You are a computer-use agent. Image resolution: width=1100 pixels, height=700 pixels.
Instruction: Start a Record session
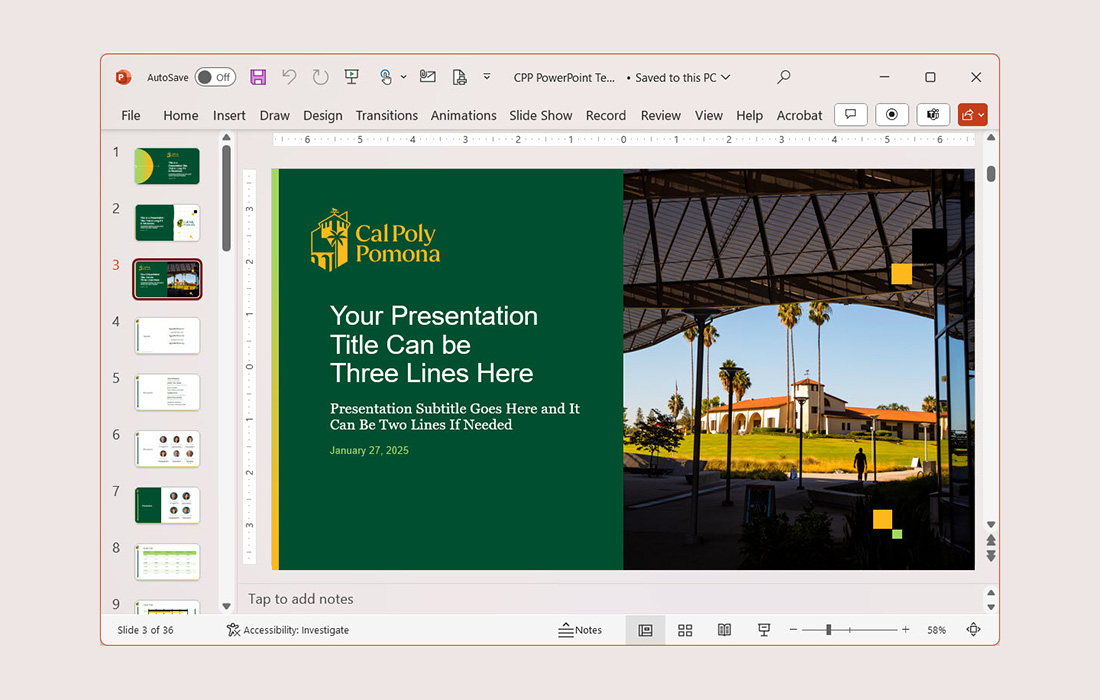click(x=891, y=114)
